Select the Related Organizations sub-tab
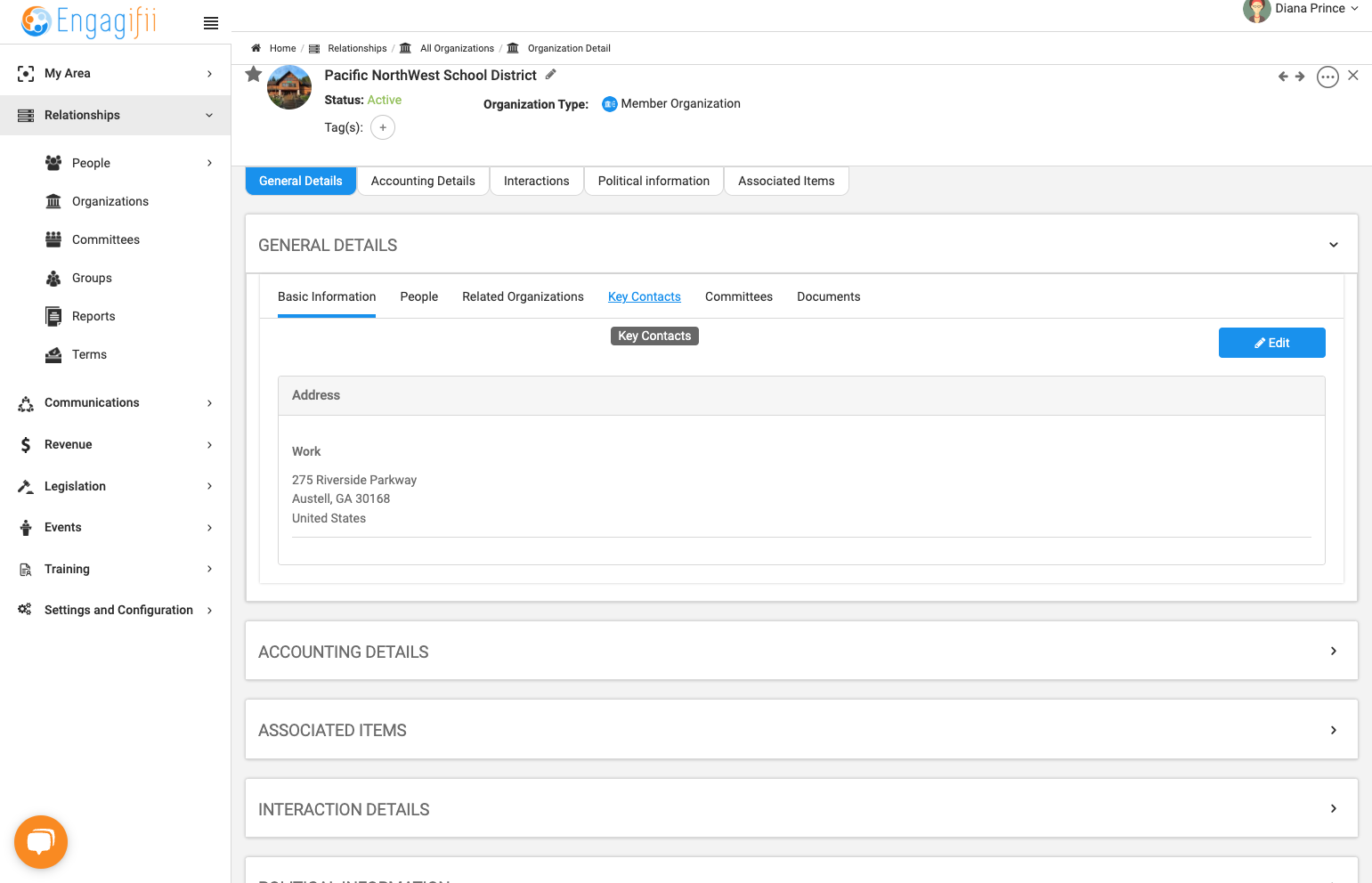1372x883 pixels. click(x=523, y=296)
